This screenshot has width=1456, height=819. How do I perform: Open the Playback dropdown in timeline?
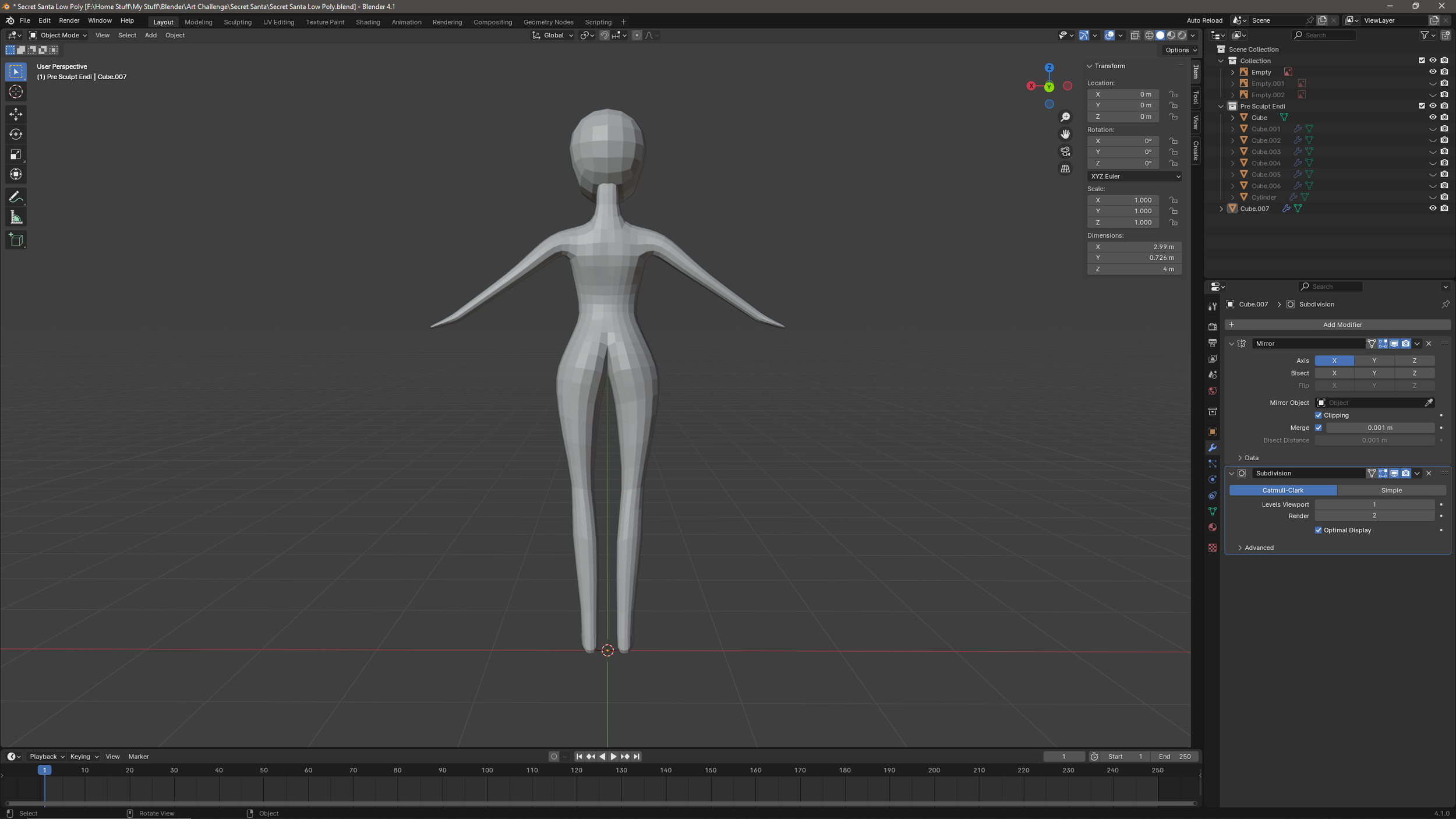[47, 757]
